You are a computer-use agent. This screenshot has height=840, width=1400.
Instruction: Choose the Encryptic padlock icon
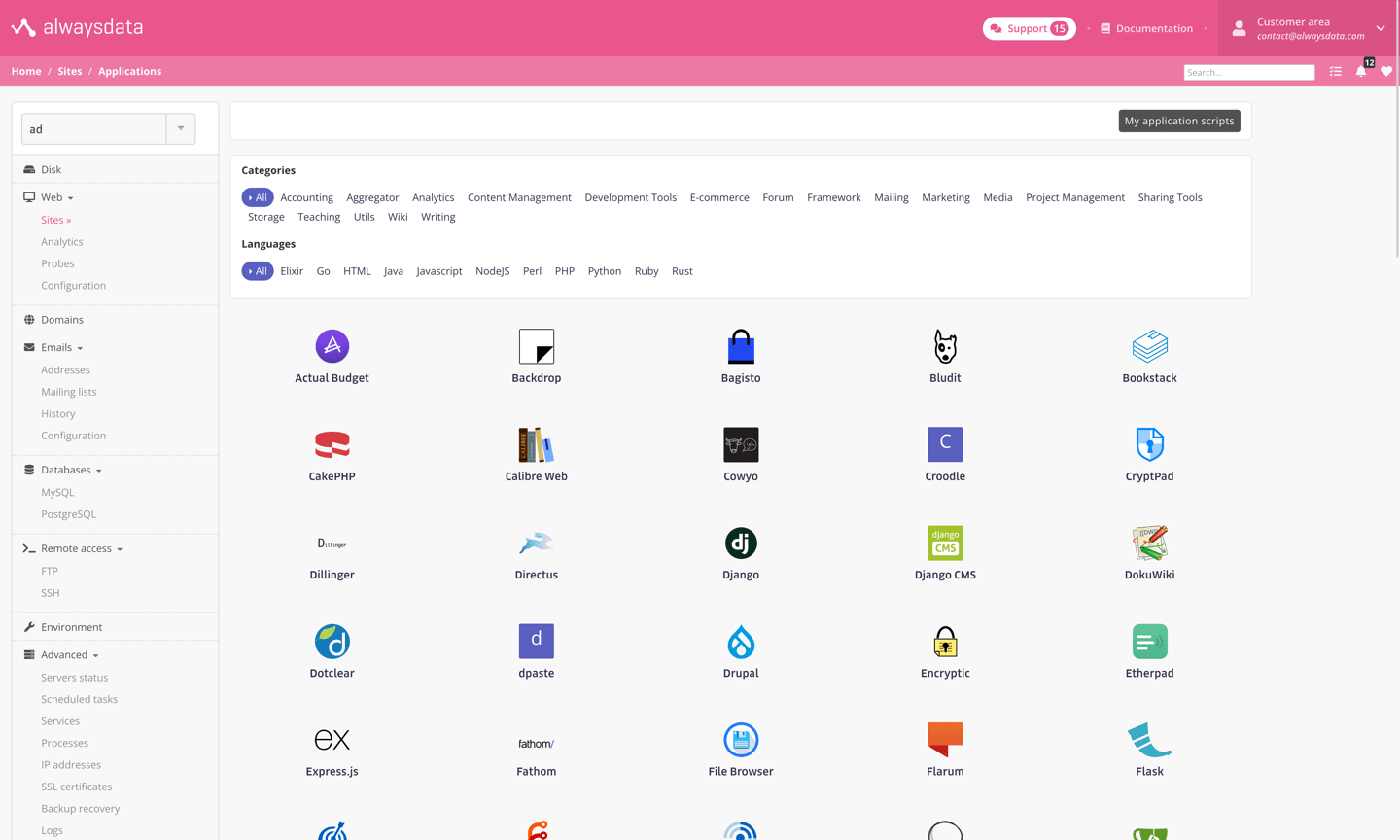point(945,642)
